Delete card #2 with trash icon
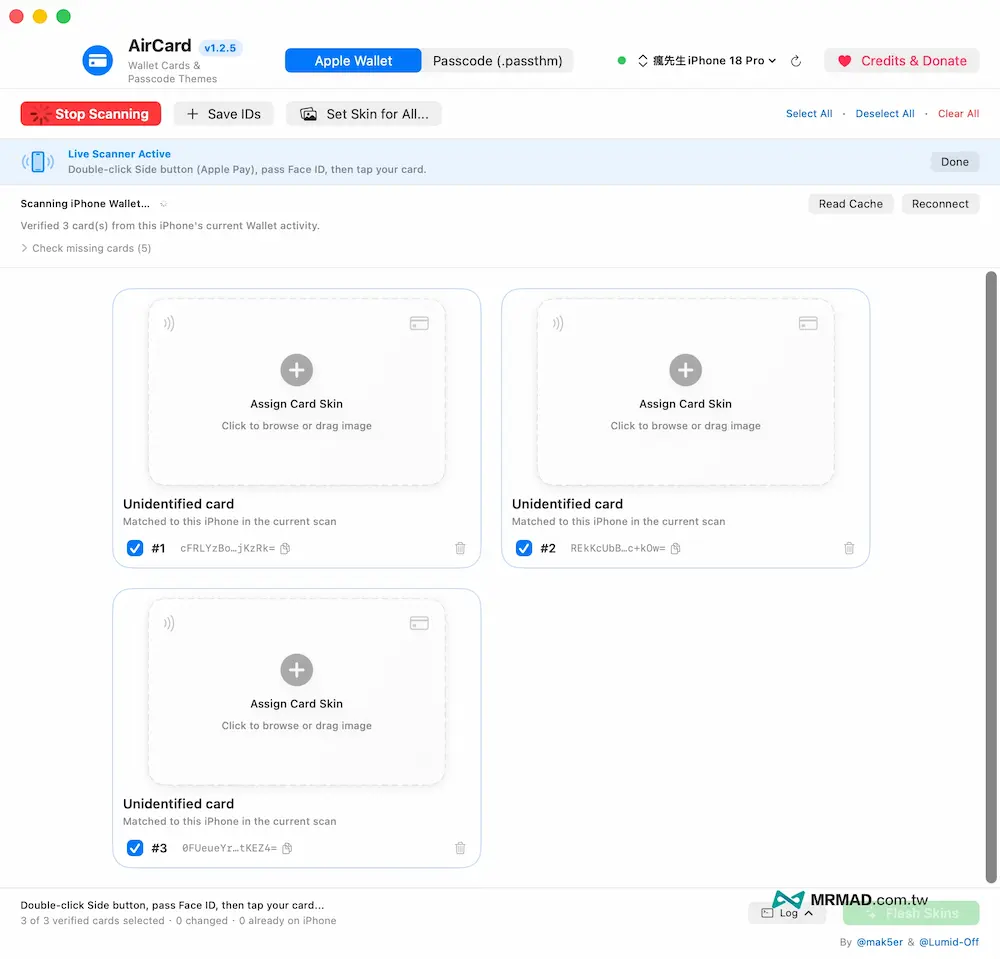This screenshot has width=1000, height=959. tap(849, 548)
